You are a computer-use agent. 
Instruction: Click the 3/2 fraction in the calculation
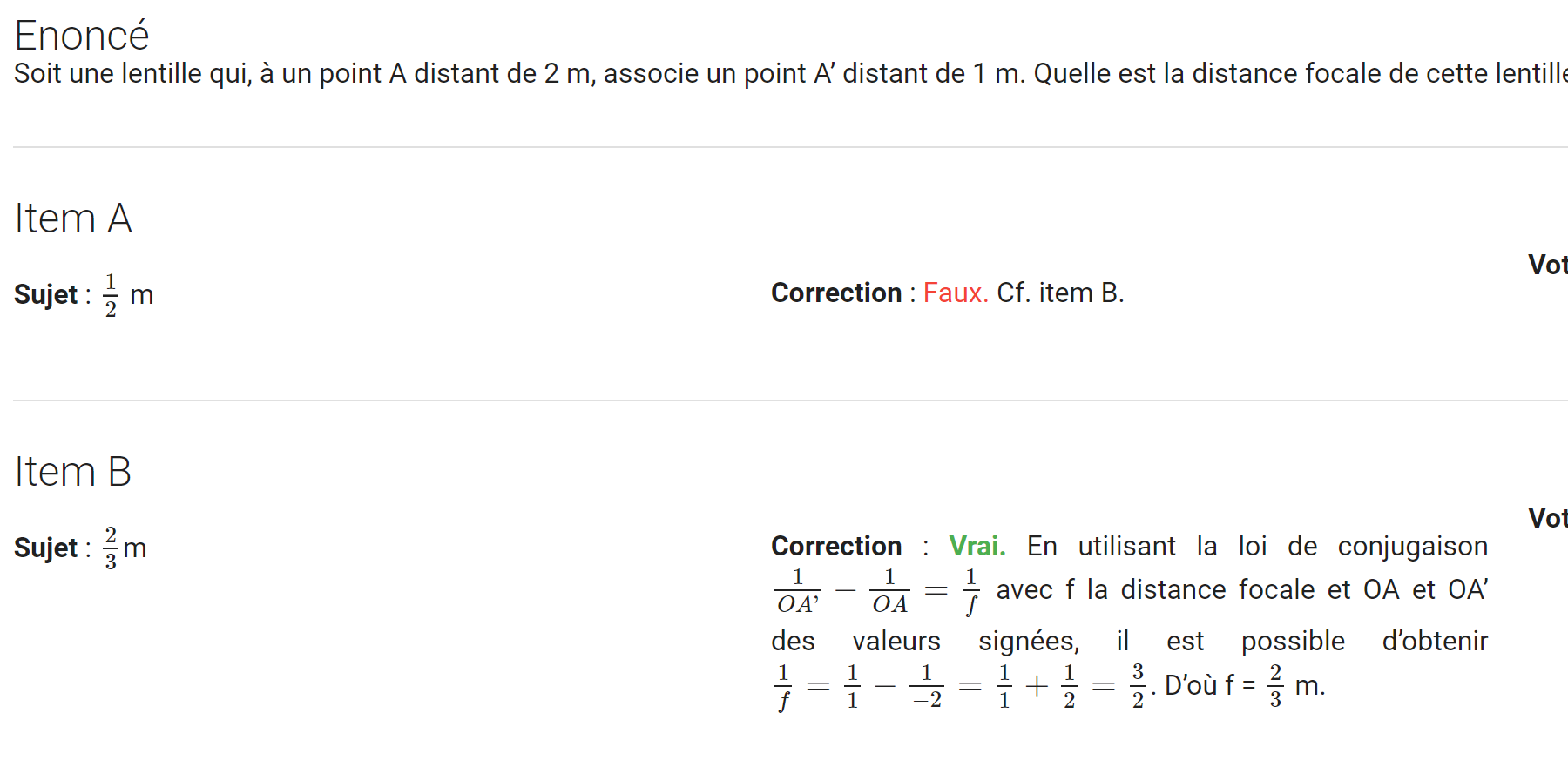coord(1138,686)
